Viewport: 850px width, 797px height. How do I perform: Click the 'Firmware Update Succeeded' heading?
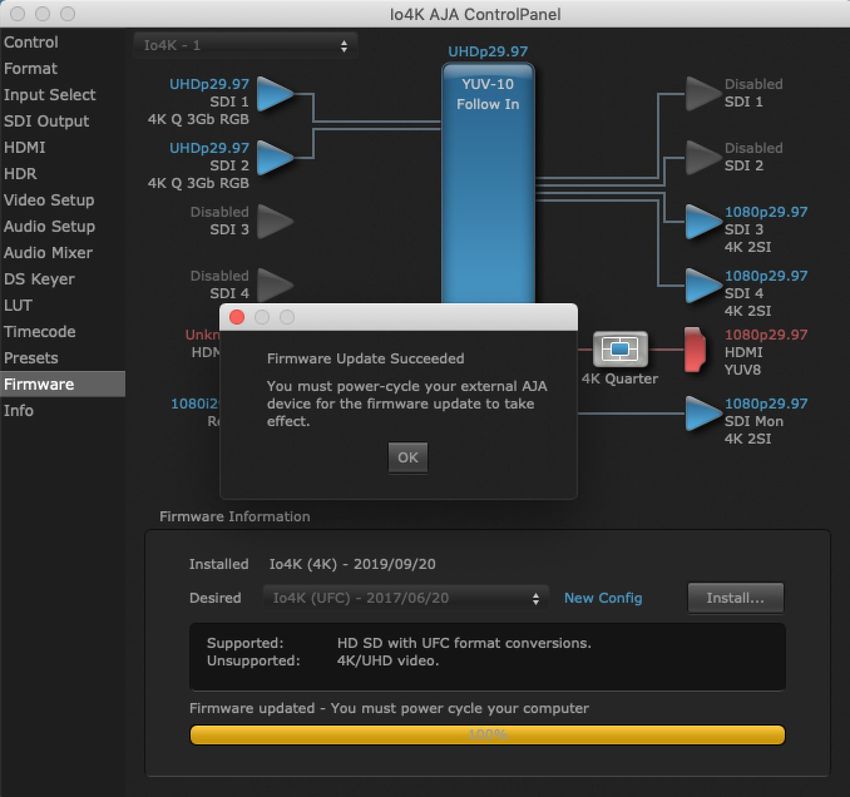365,358
